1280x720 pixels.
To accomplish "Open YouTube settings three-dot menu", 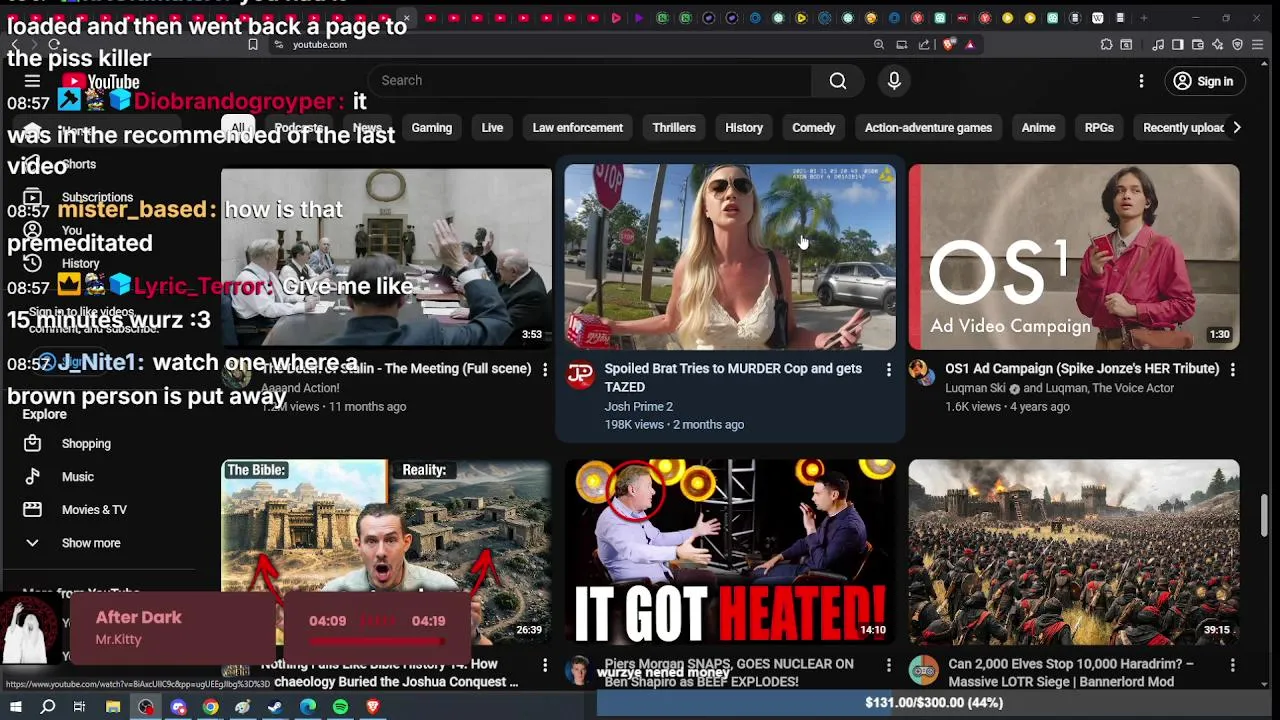I will (x=1141, y=81).
